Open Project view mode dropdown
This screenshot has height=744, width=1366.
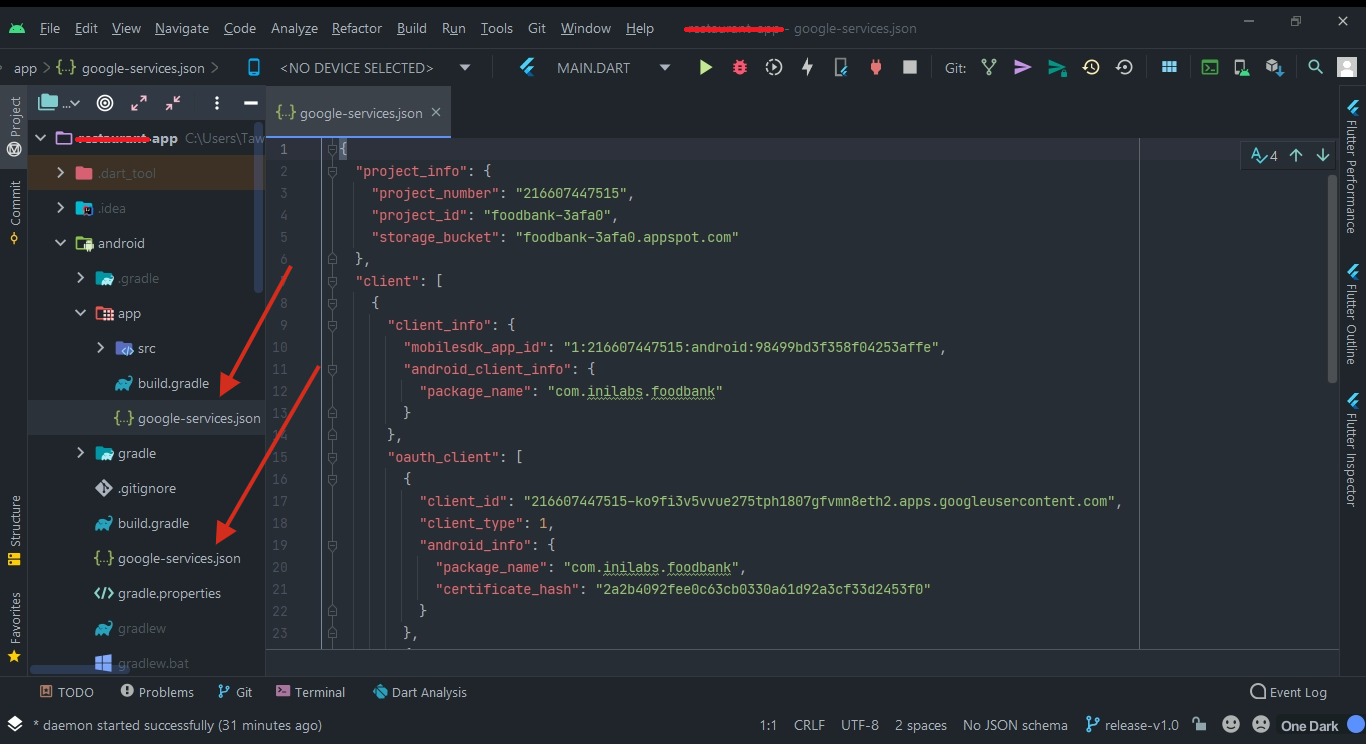coord(60,102)
